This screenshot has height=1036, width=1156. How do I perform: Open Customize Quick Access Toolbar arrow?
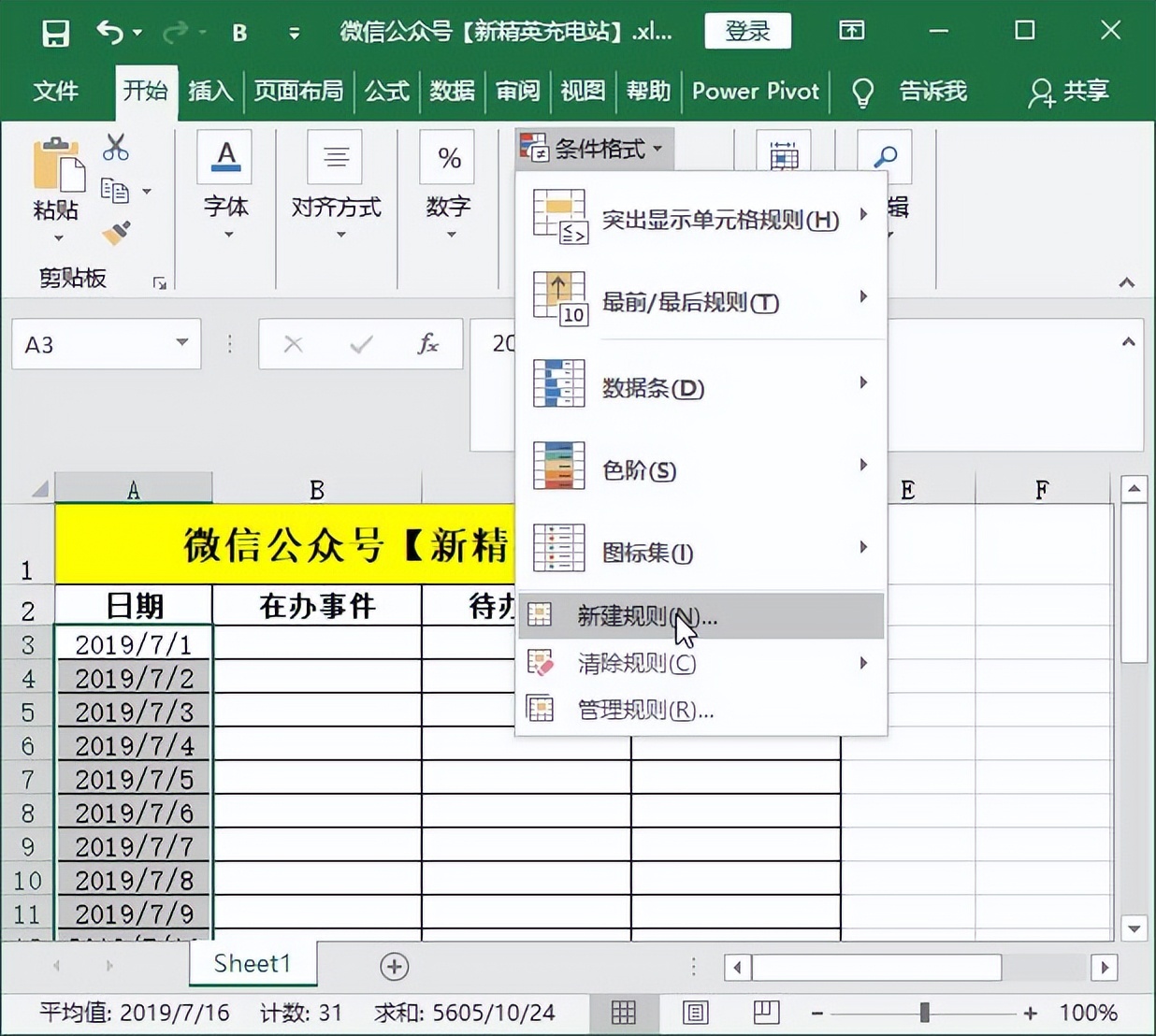(x=295, y=34)
